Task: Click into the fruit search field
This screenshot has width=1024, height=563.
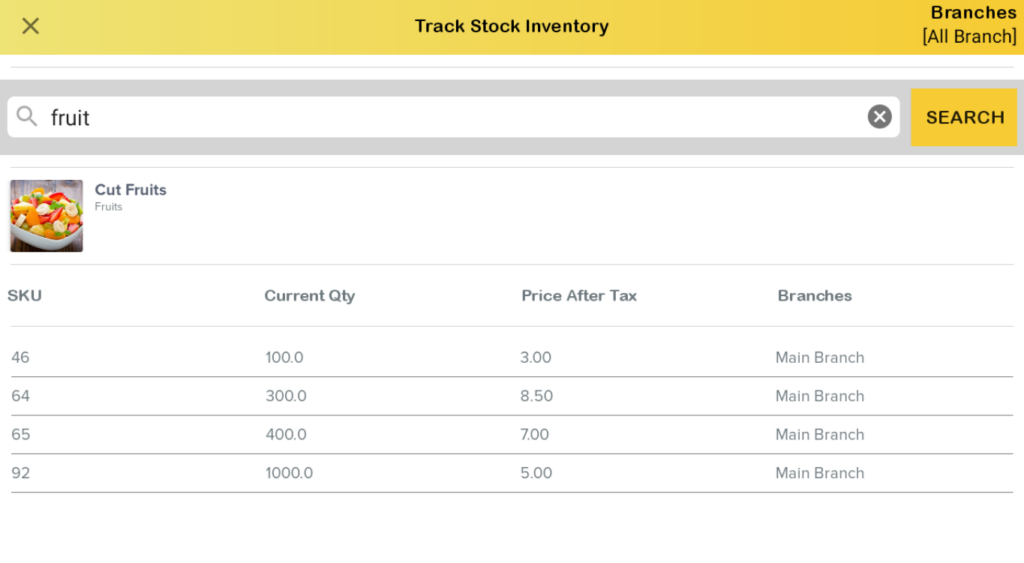Action: pyautogui.click(x=450, y=117)
